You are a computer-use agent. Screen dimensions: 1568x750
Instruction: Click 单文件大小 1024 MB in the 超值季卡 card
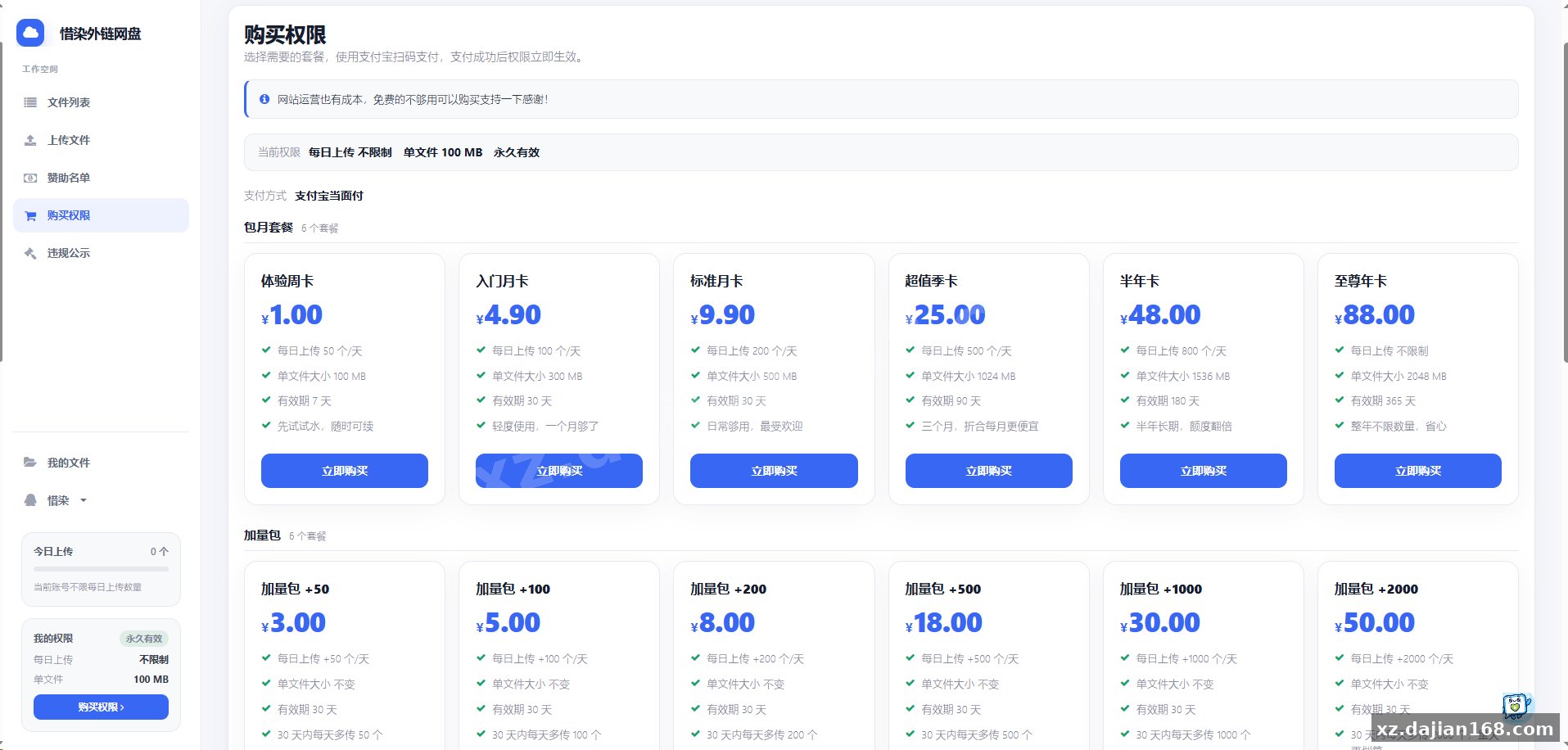click(969, 376)
